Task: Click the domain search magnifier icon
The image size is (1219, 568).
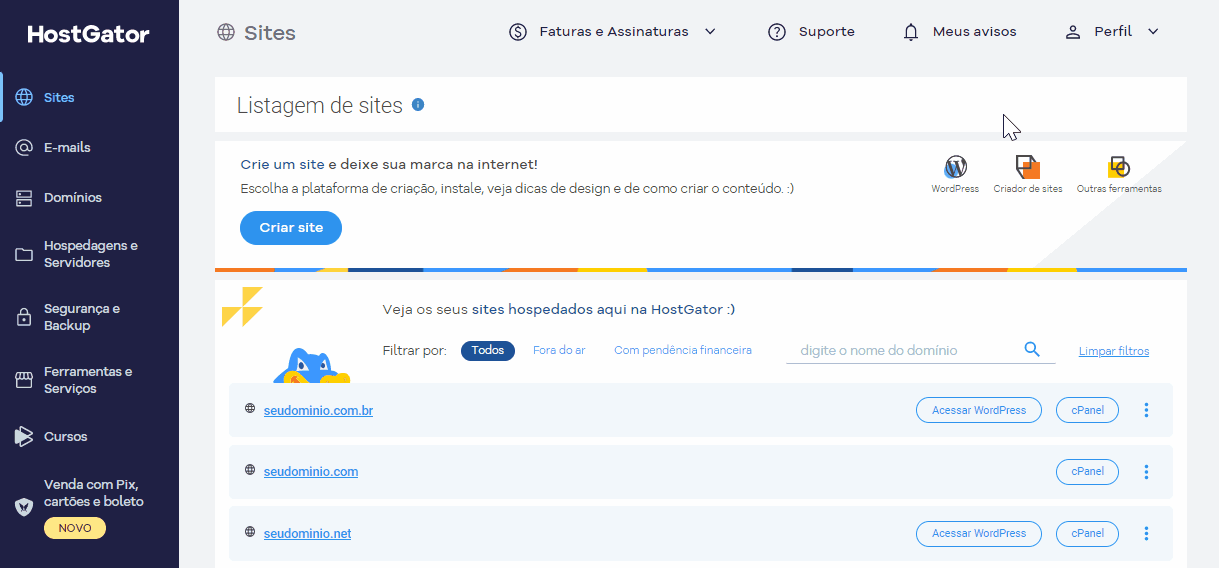Action: pyautogui.click(x=1033, y=349)
